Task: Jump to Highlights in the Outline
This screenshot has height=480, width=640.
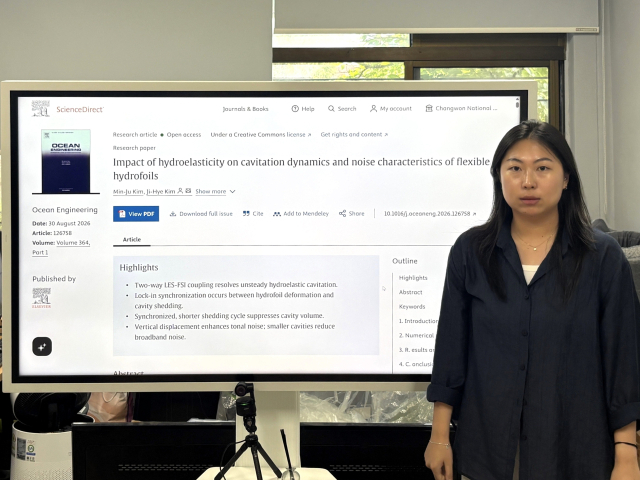Action: (413, 278)
